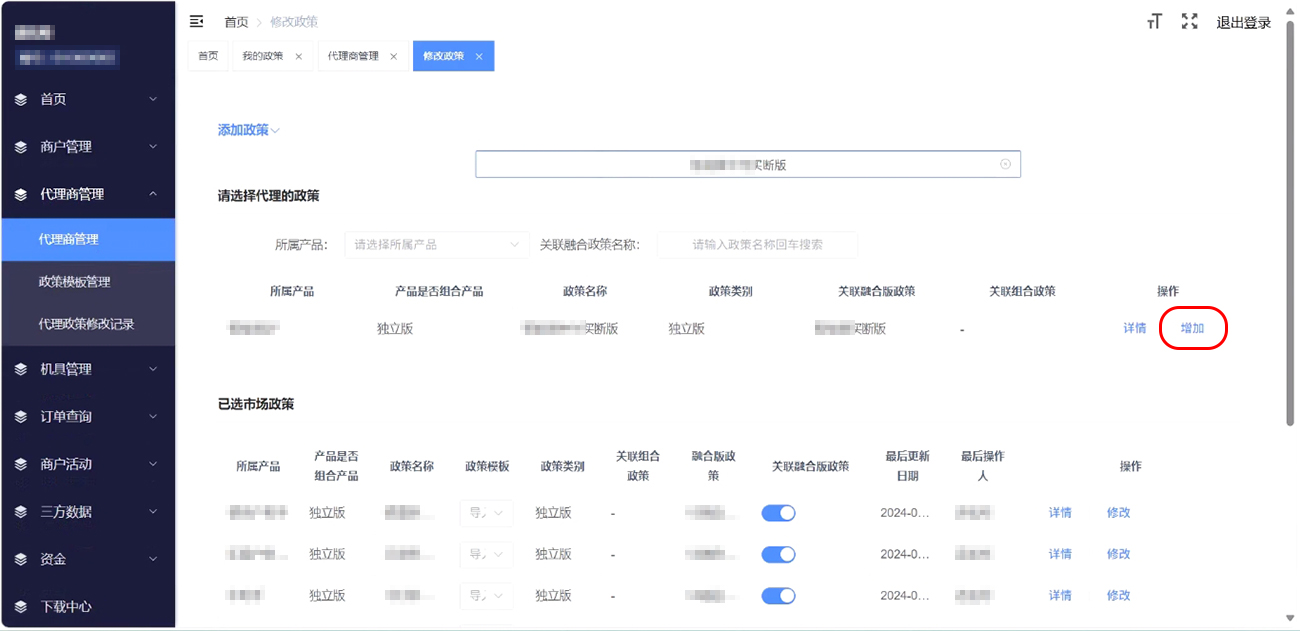1300x631 pixels.
Task: Click the 增加 link
Action: pos(1192,329)
